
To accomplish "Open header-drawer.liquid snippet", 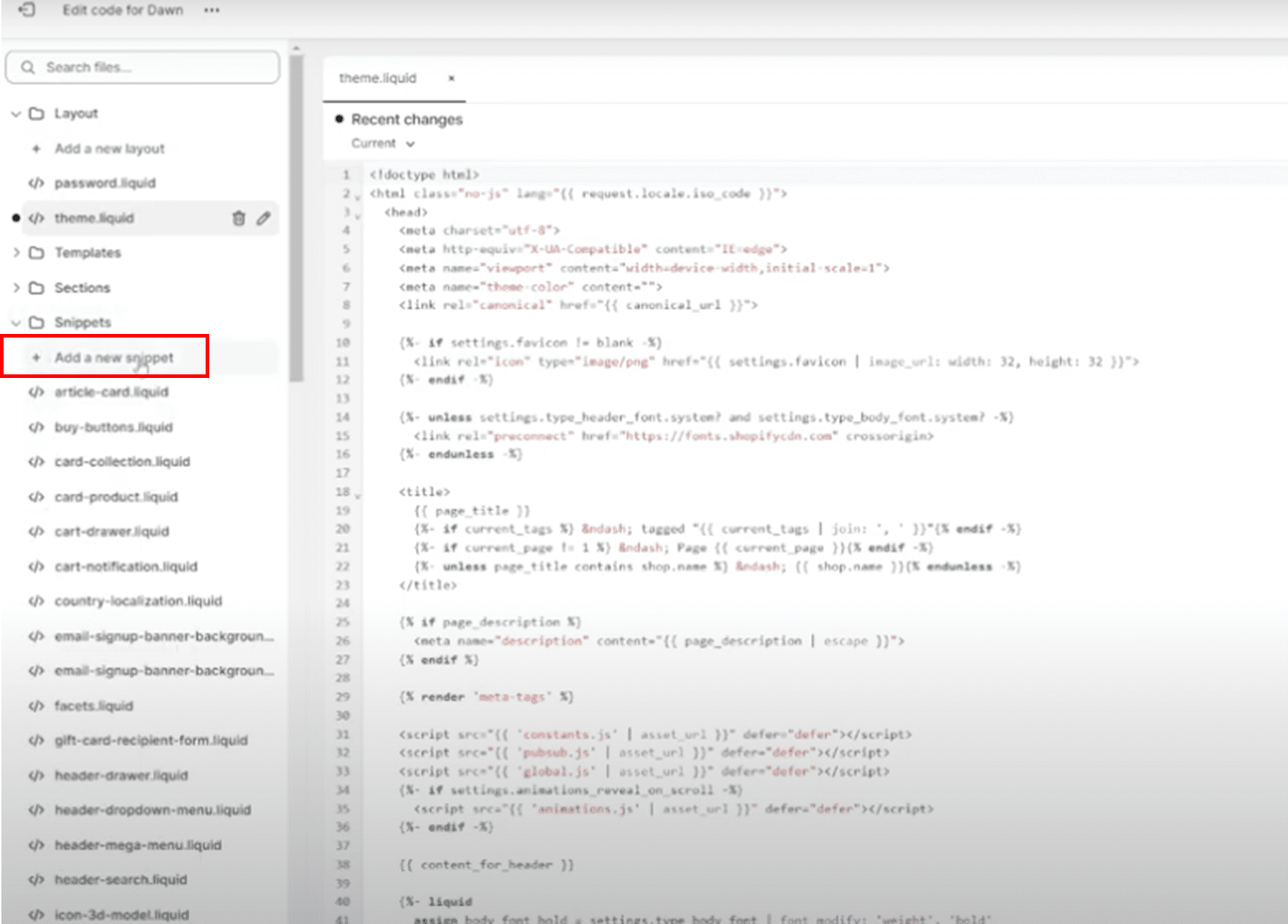I will click(x=121, y=776).
